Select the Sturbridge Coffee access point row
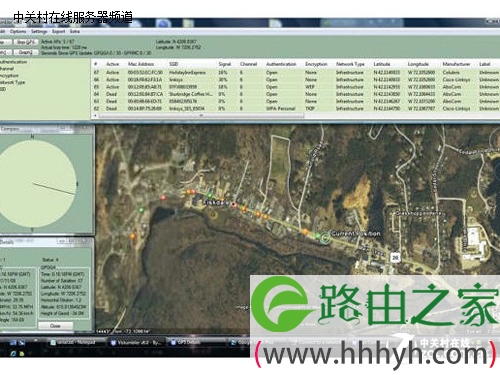This screenshot has width=500, height=375. click(296, 94)
